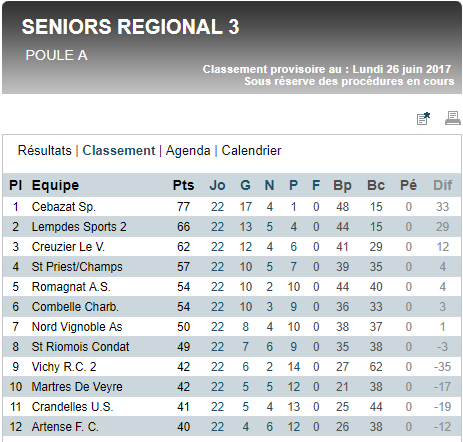Click the Creuzier Le V. team name
The height and width of the screenshot is (442, 463).
(x=68, y=247)
